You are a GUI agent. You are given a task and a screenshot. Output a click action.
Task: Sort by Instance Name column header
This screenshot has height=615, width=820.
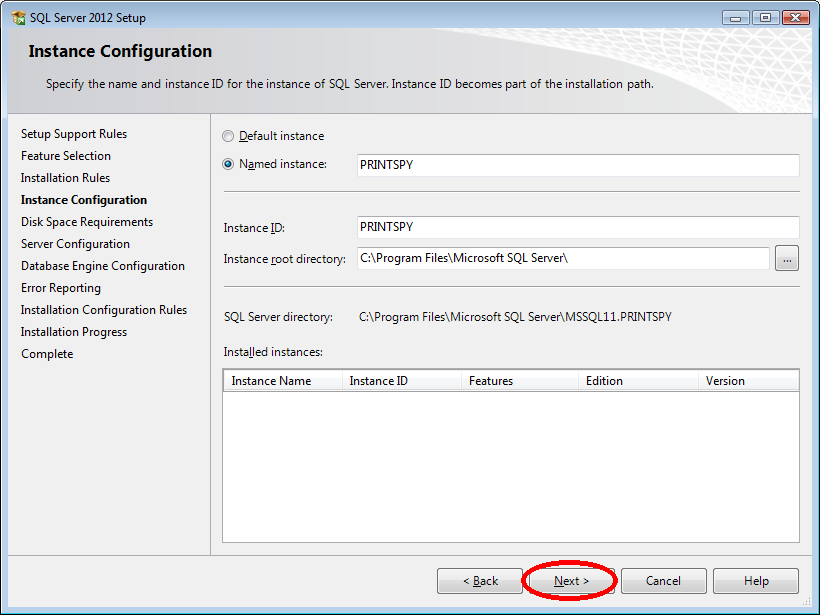tap(283, 381)
